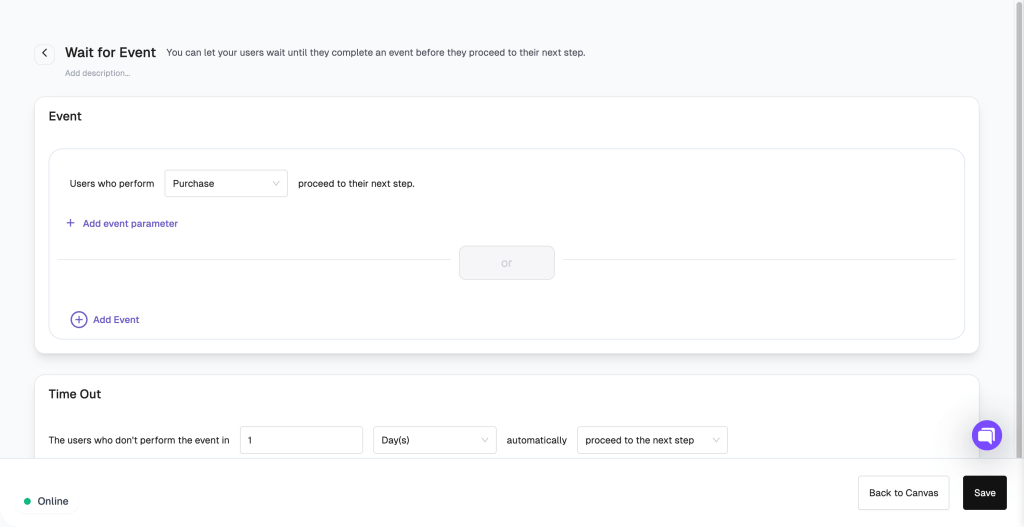Open the chat support bubble icon

point(987,435)
